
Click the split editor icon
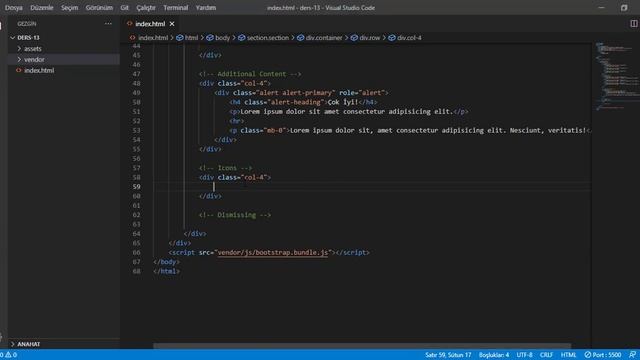[x=633, y=24]
